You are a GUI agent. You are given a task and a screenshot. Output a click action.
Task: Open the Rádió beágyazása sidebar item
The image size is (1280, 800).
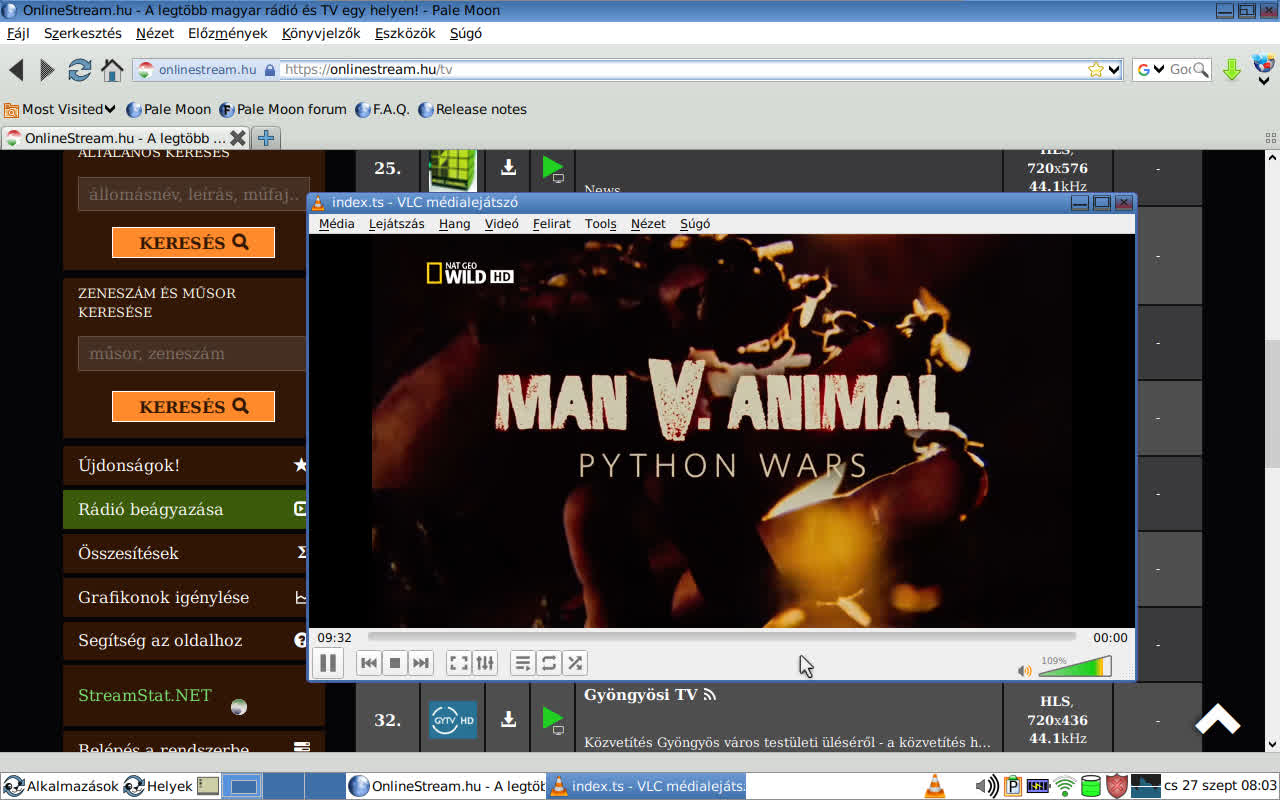pyautogui.click(x=186, y=509)
